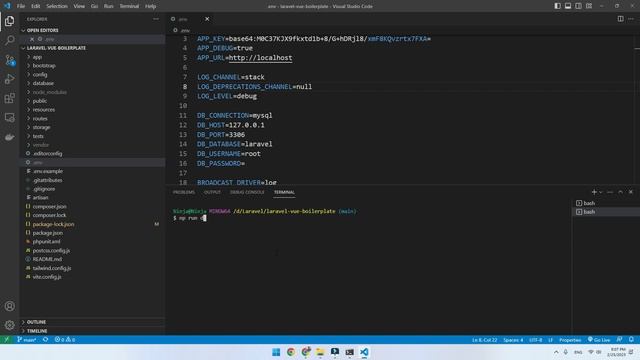Open the Explorer view in the activity bar
Viewport: 640px width, 360px height.
click(x=9, y=21)
